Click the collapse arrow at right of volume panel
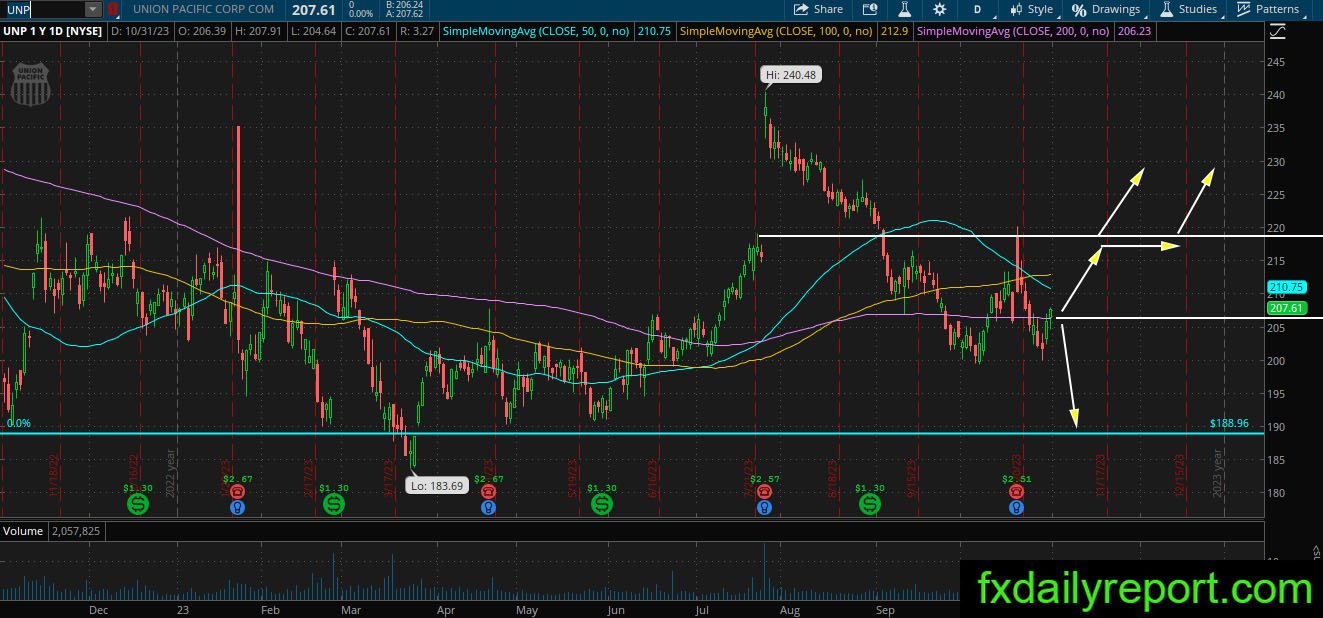Image resolution: width=1323 pixels, height=618 pixels. (x=1316, y=547)
